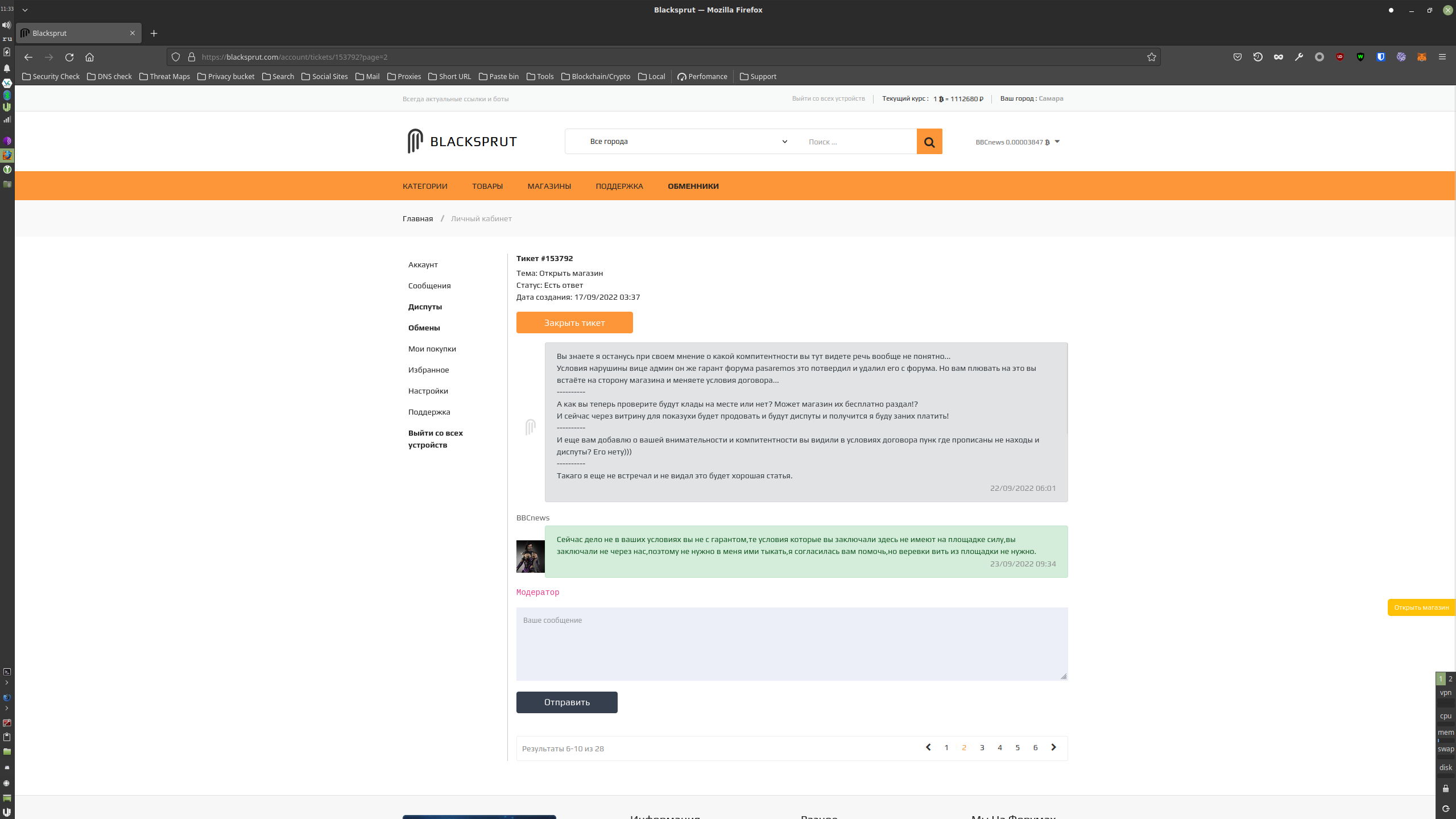Click the uBlock Origin extension icon
The width and height of the screenshot is (1456, 819).
[x=1340, y=57]
